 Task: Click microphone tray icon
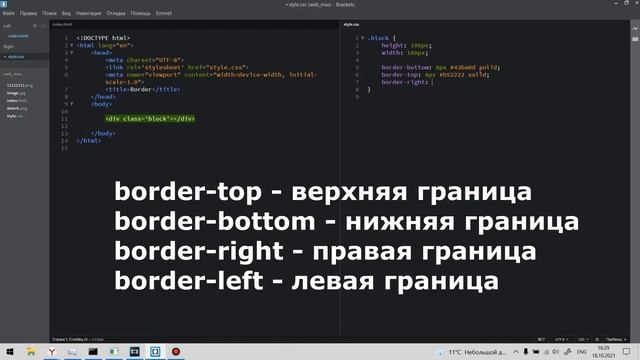(526, 352)
